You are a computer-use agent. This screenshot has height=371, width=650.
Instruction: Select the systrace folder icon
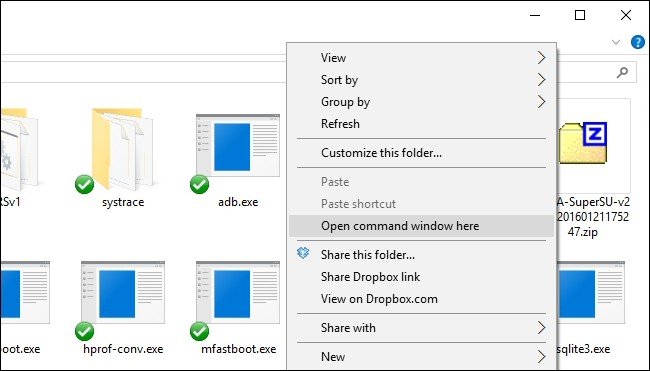coord(123,149)
